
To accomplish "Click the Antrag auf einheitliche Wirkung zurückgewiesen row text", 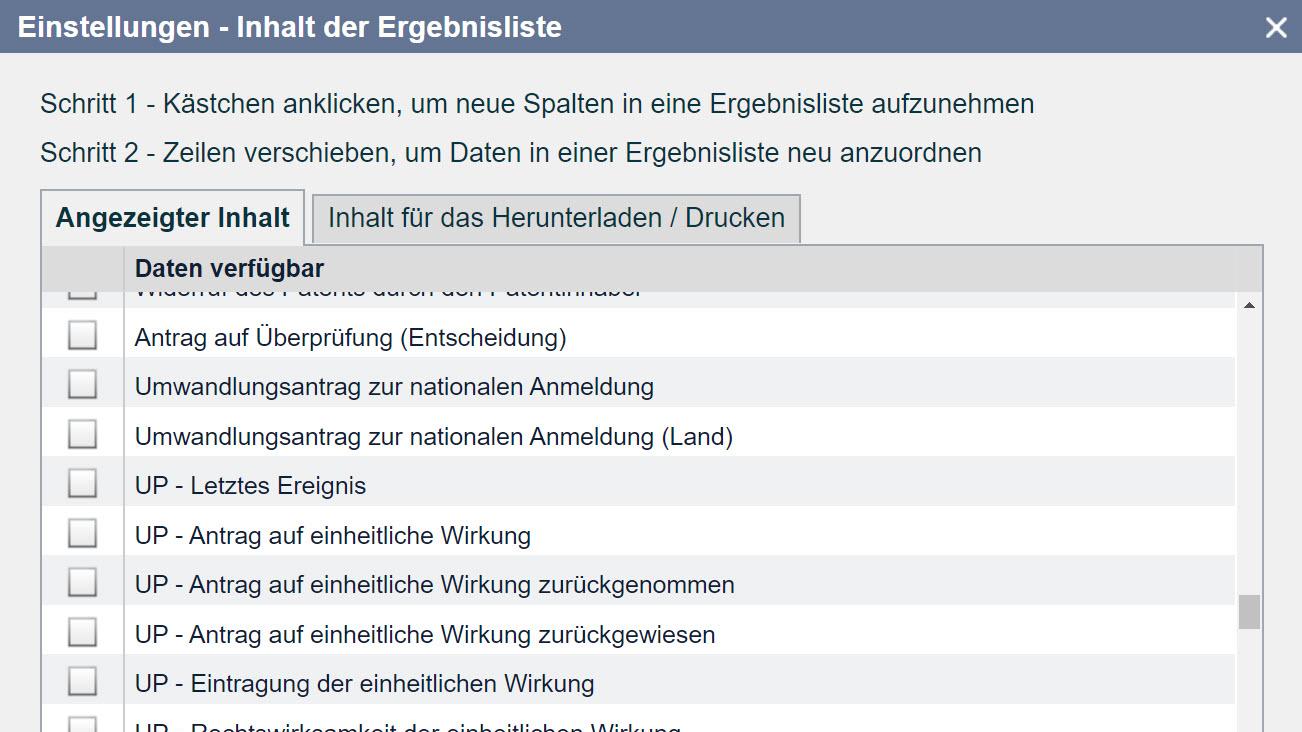I will tap(424, 635).
